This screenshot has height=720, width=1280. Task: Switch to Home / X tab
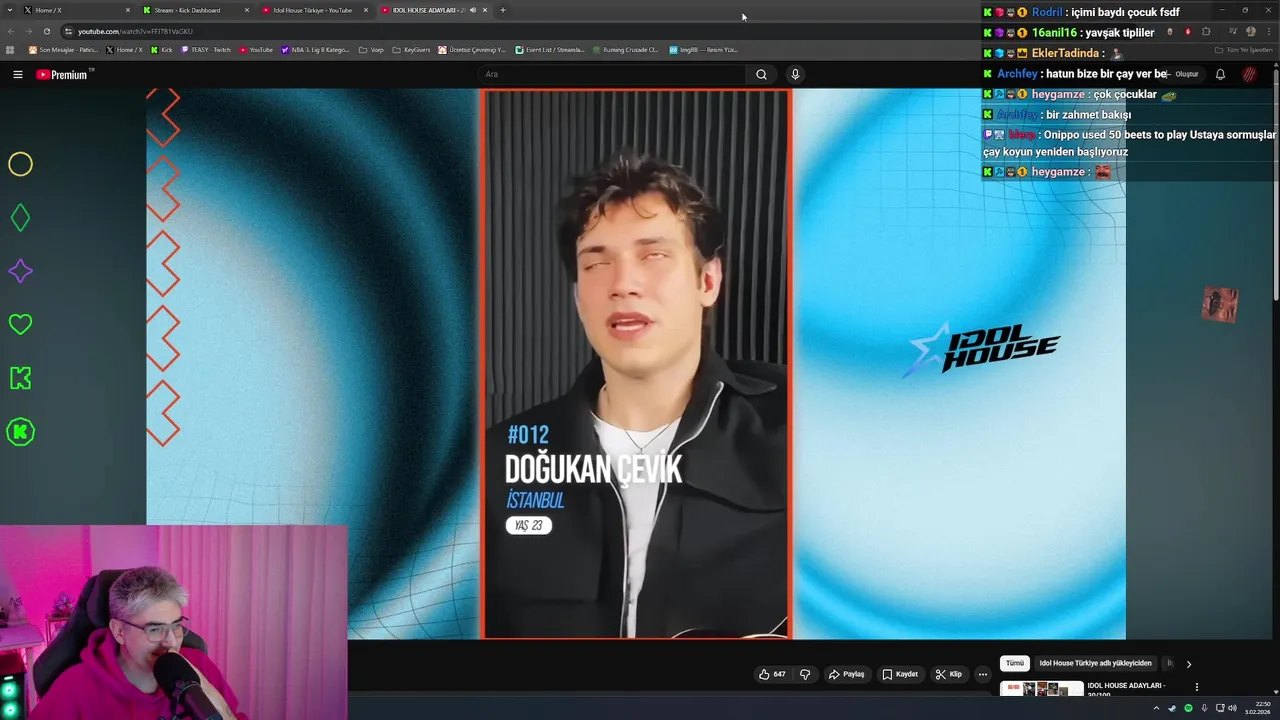point(77,10)
